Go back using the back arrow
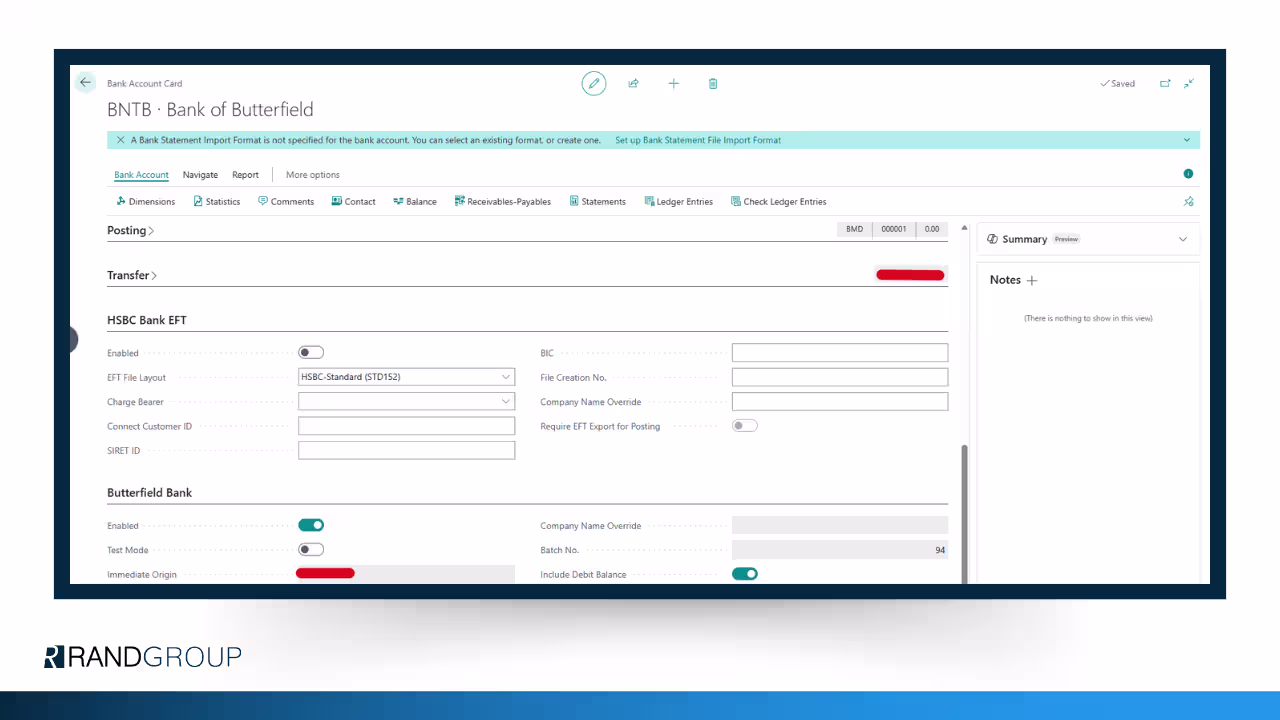 pos(86,83)
